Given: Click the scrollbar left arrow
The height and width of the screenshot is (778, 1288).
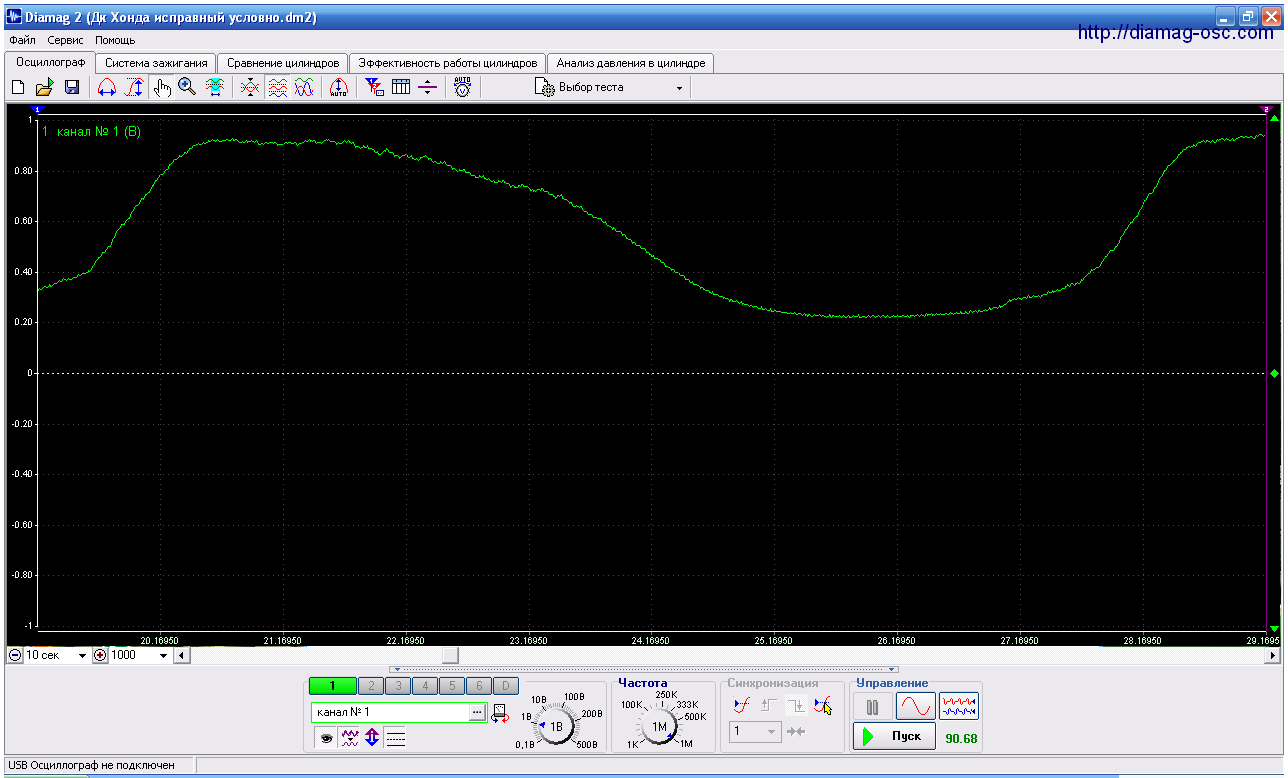Looking at the screenshot, I should click(181, 656).
